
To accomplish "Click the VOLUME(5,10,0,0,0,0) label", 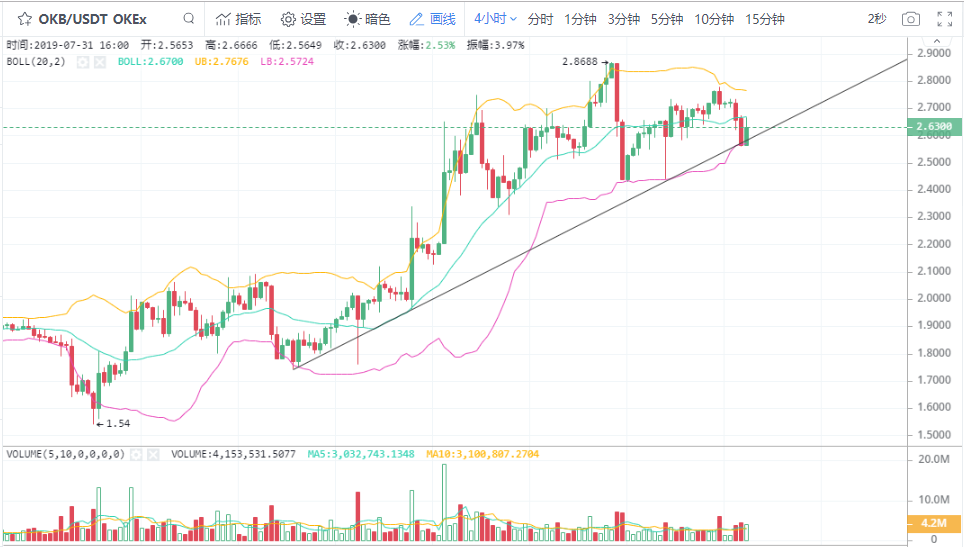I will point(65,454).
